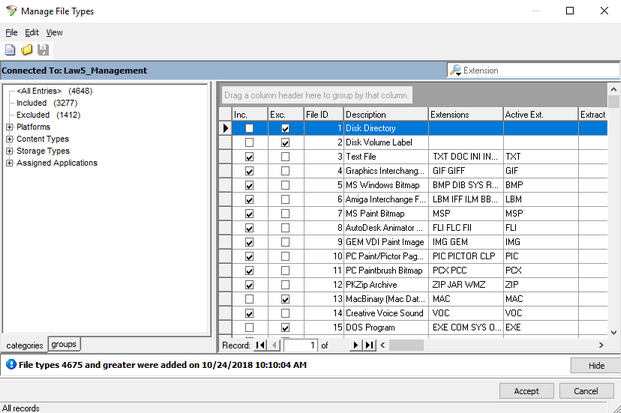Click the ZIP JAR WMZ extensions cell
The height and width of the screenshot is (413, 621).
click(x=466, y=285)
